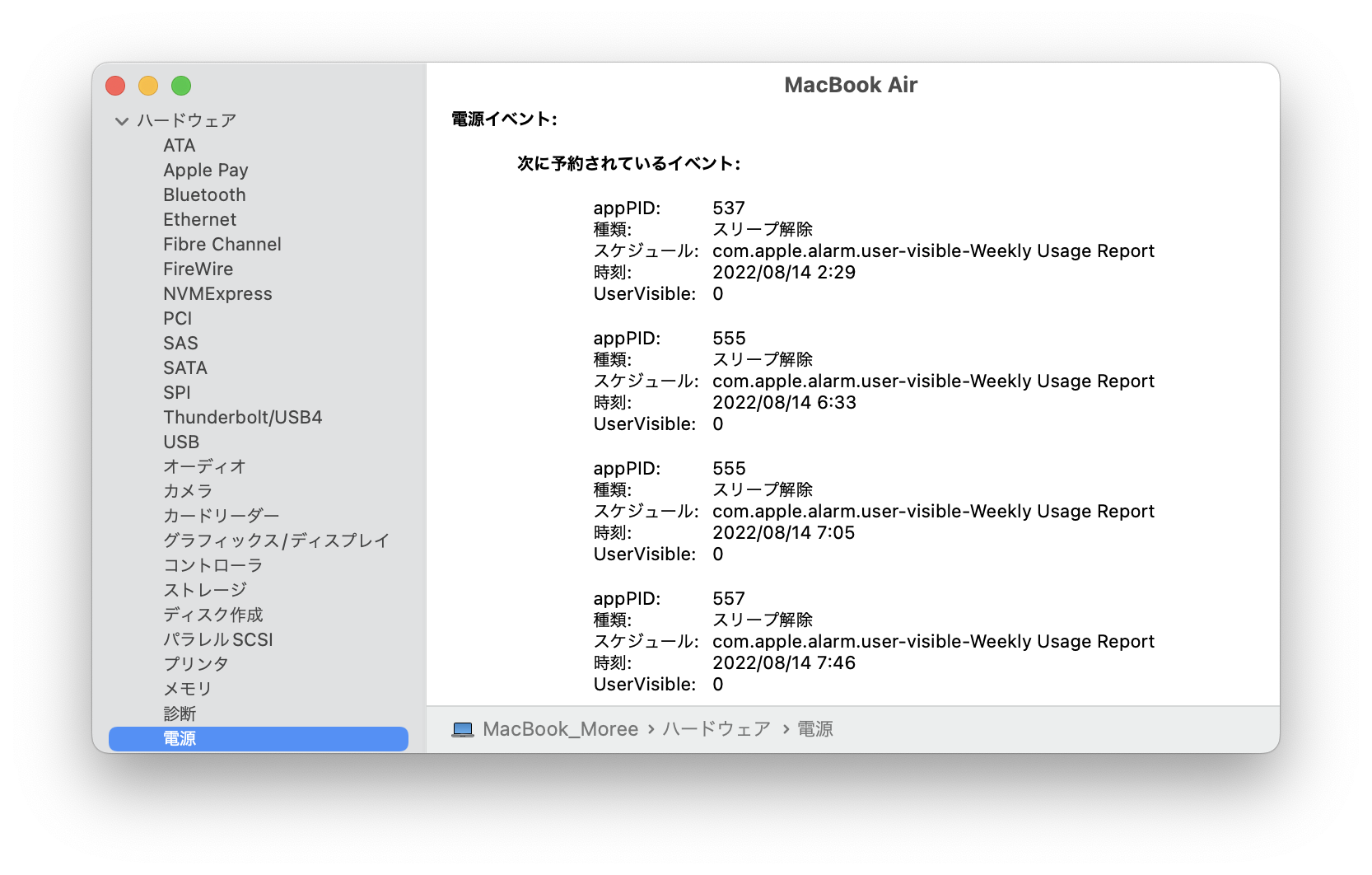Image resolution: width=1372 pixels, height=875 pixels.
Task: Open 診断 sidebar entry
Action: (x=180, y=714)
